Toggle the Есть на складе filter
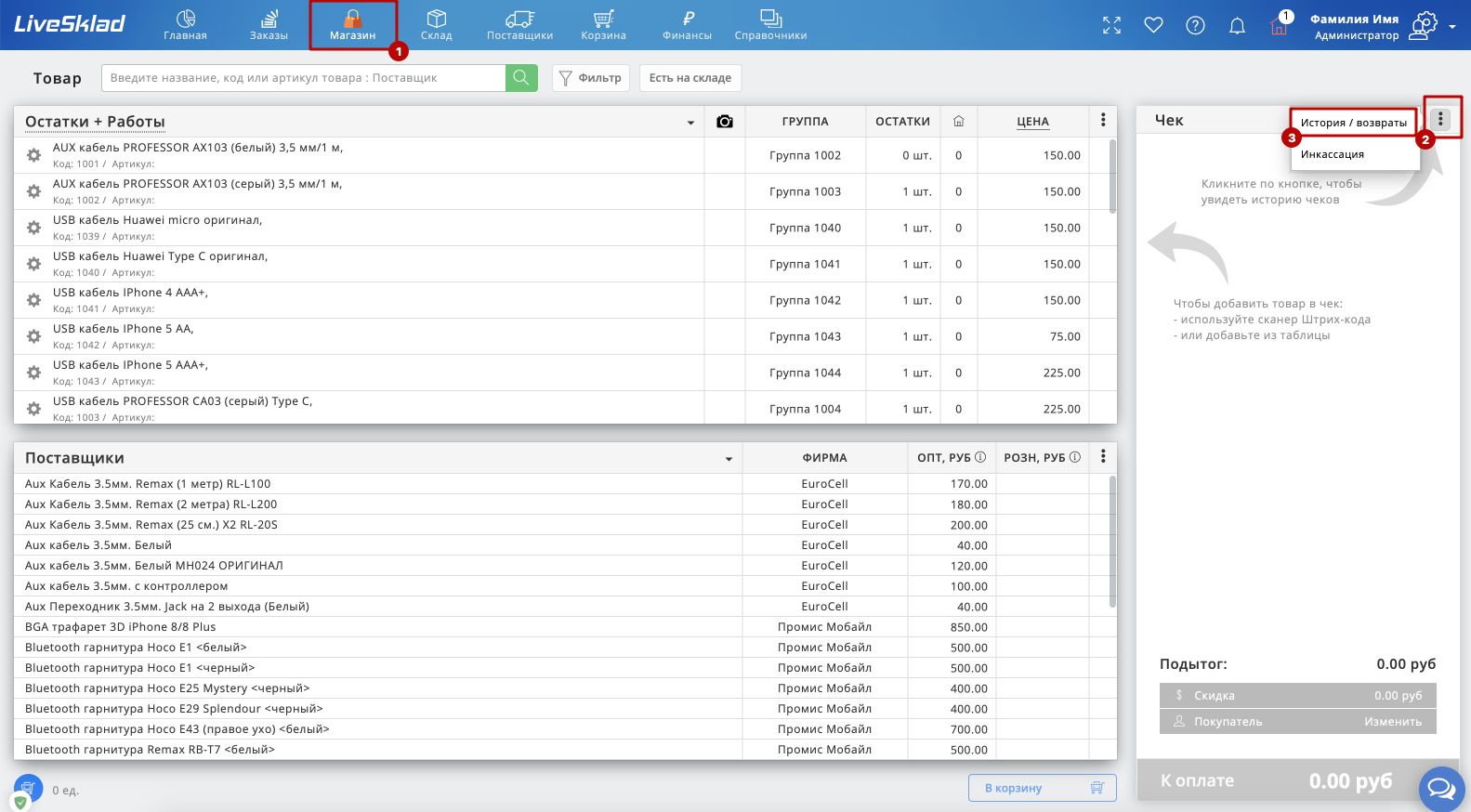The height and width of the screenshot is (812, 1471). coord(690,78)
